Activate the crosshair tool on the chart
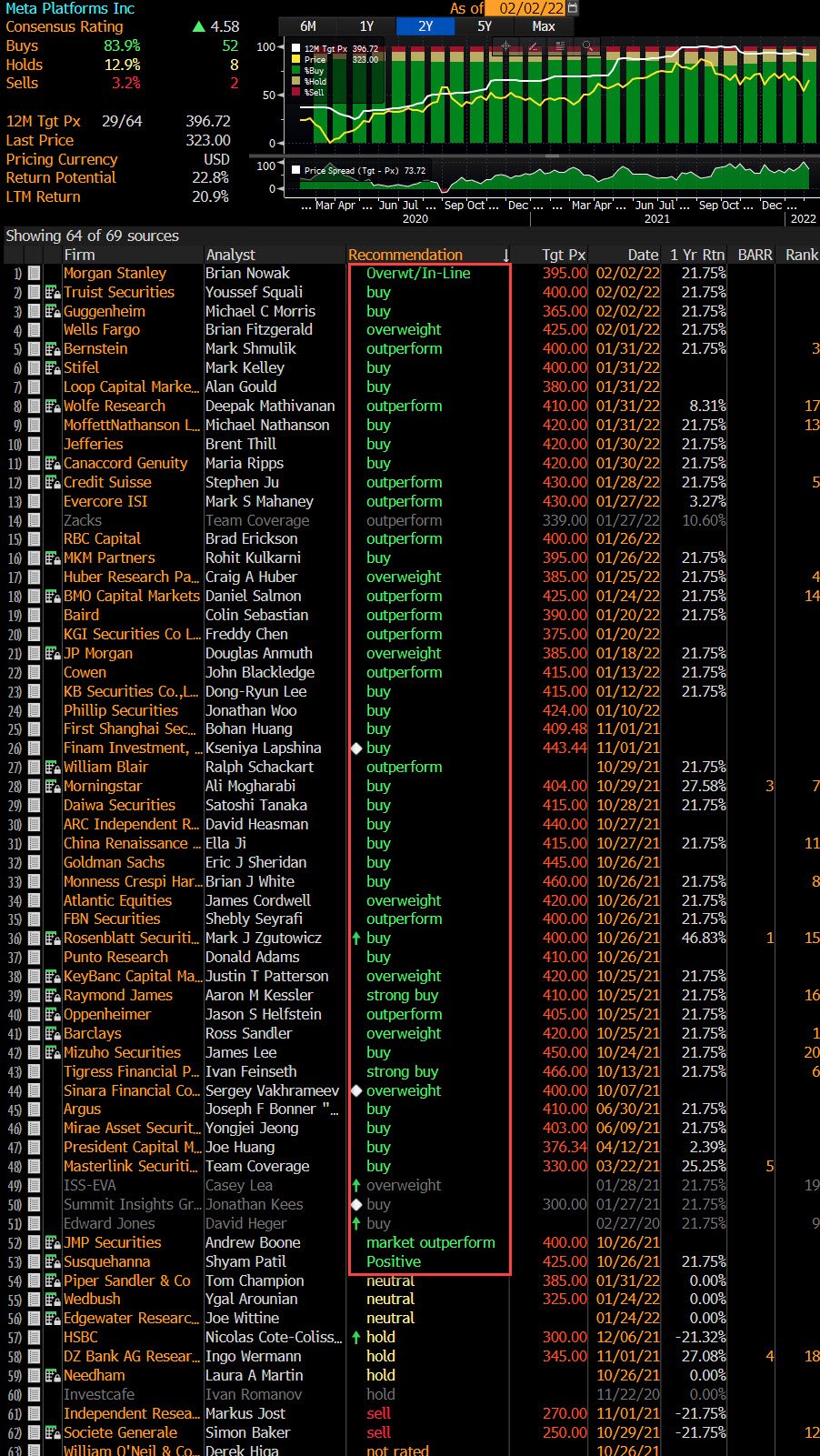The height and width of the screenshot is (1456, 820). (506, 45)
